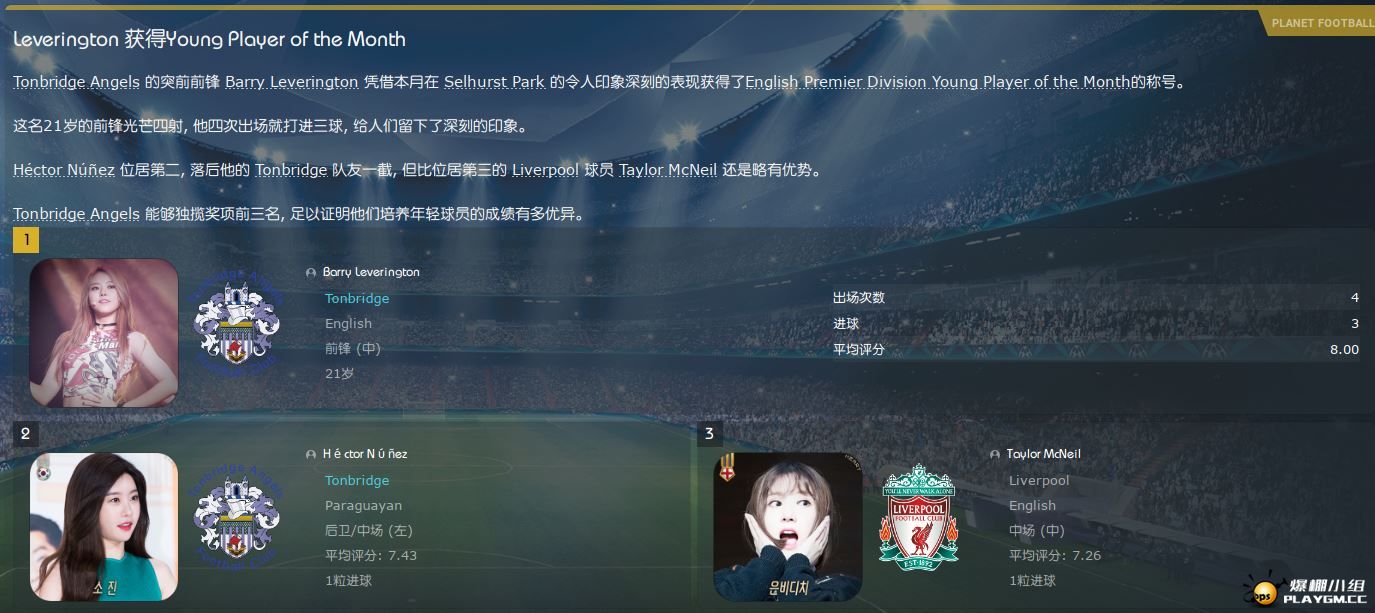Screen dimensions: 1375x613
Task: Select Tonbridge club name under Barry Leverington
Action: (x=357, y=298)
